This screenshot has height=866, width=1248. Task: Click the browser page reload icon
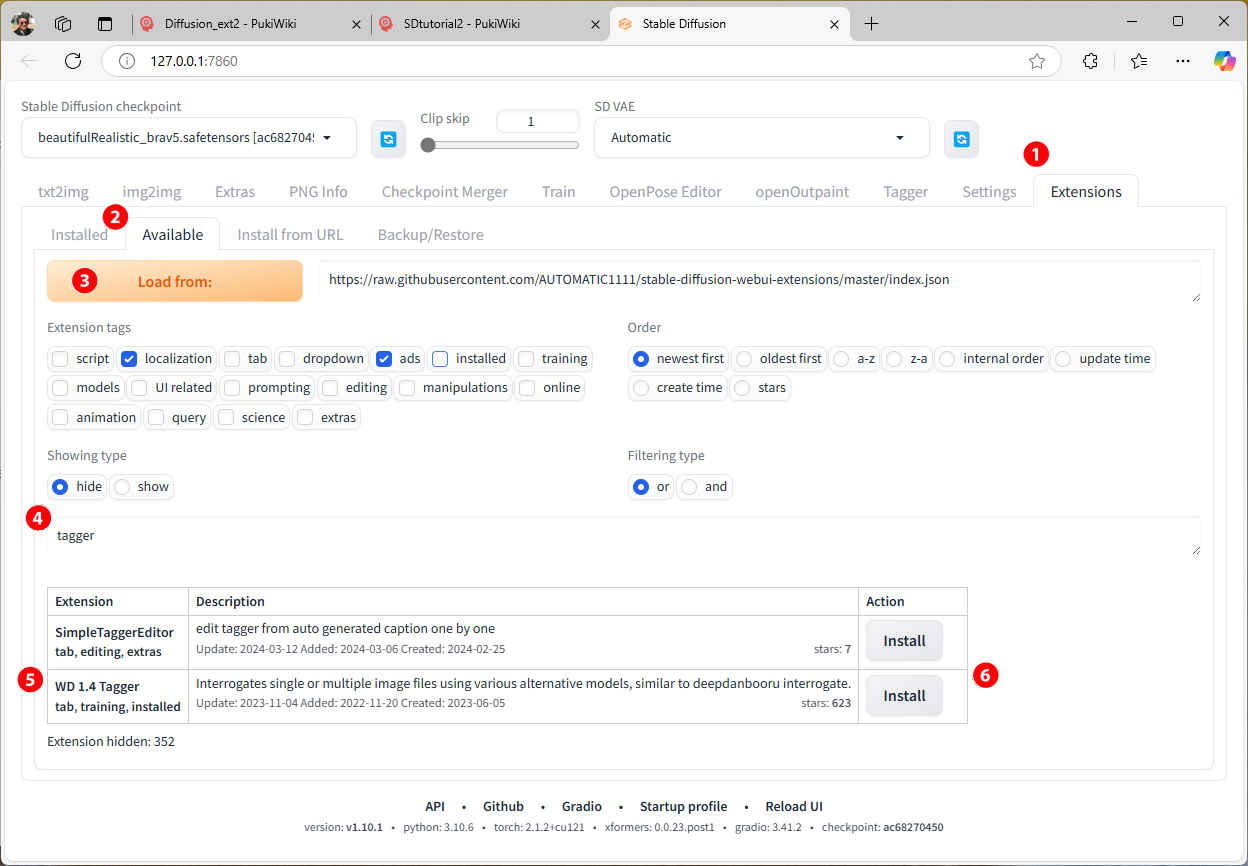(73, 61)
